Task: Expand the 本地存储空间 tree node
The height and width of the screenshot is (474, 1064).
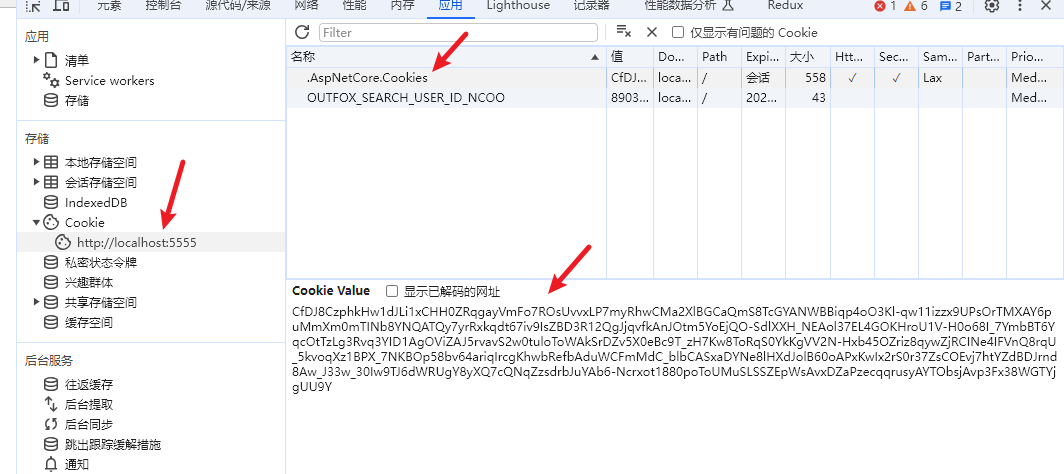Action: [x=37, y=162]
